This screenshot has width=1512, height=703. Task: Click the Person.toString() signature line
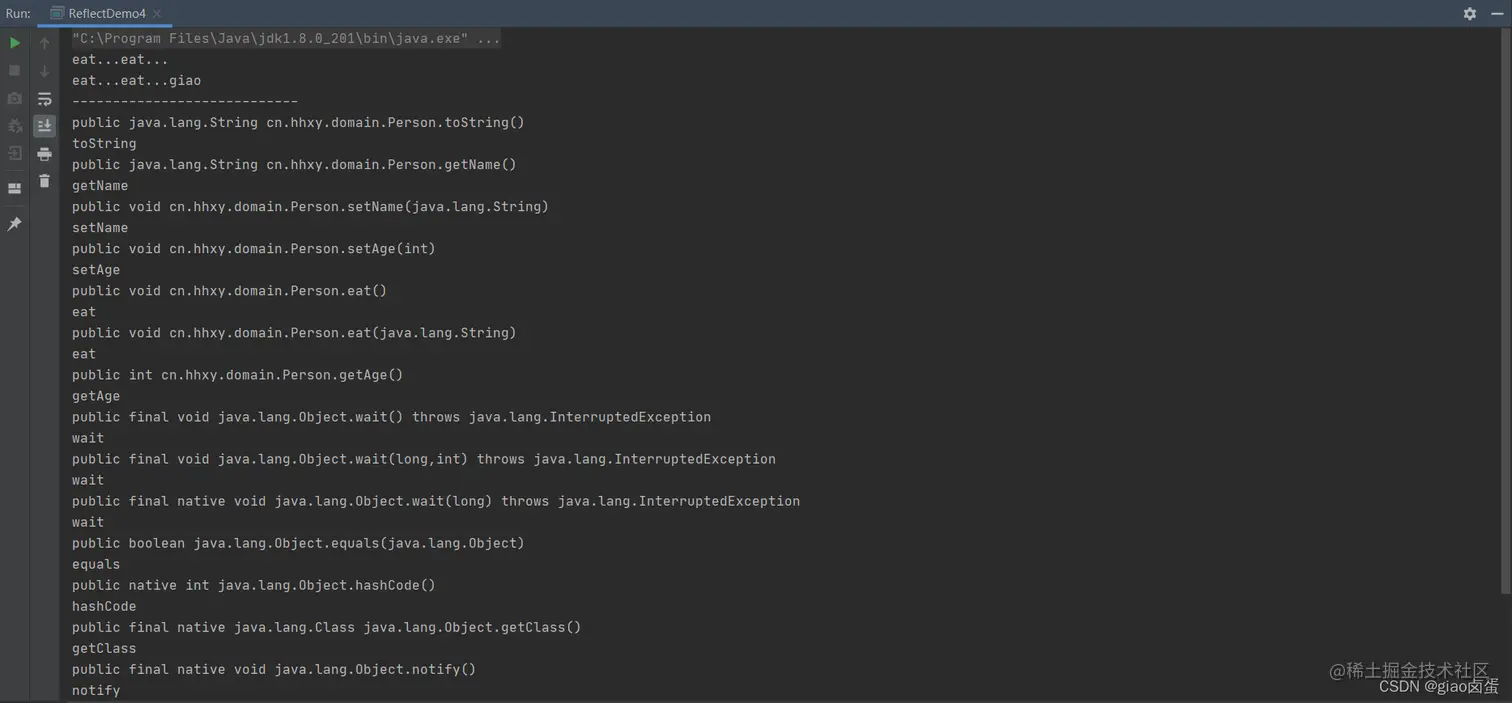pyautogui.click(x=298, y=122)
